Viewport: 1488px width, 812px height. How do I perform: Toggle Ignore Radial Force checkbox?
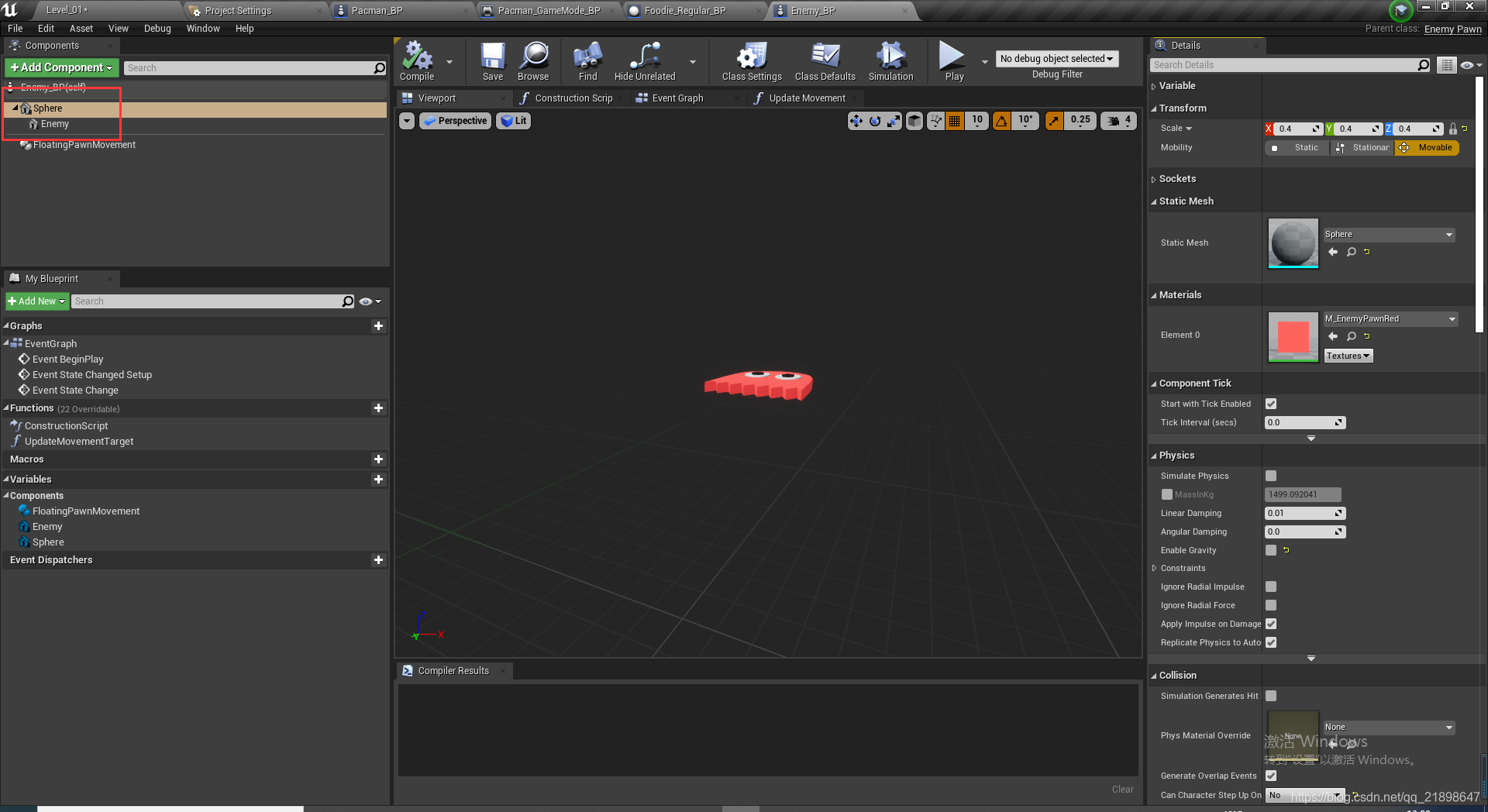click(1271, 605)
